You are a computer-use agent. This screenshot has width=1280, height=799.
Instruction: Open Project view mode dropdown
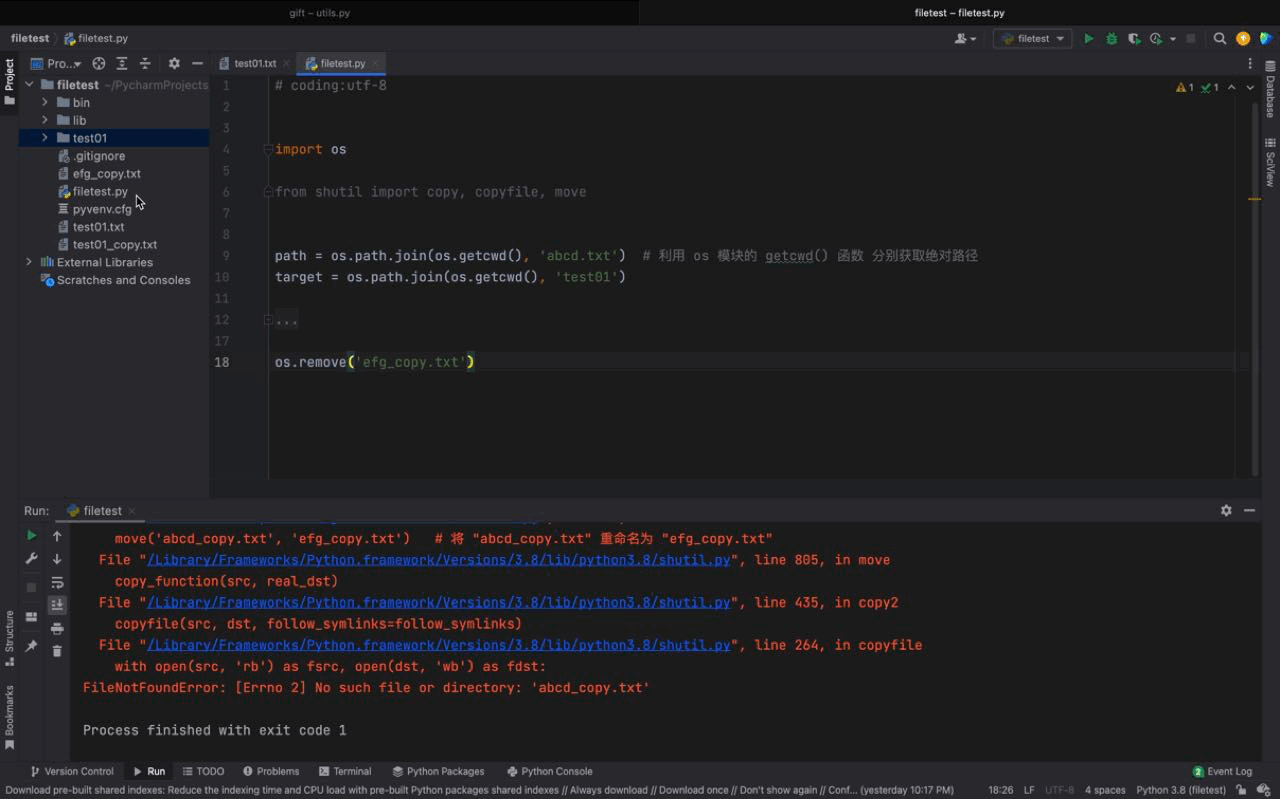click(x=57, y=63)
